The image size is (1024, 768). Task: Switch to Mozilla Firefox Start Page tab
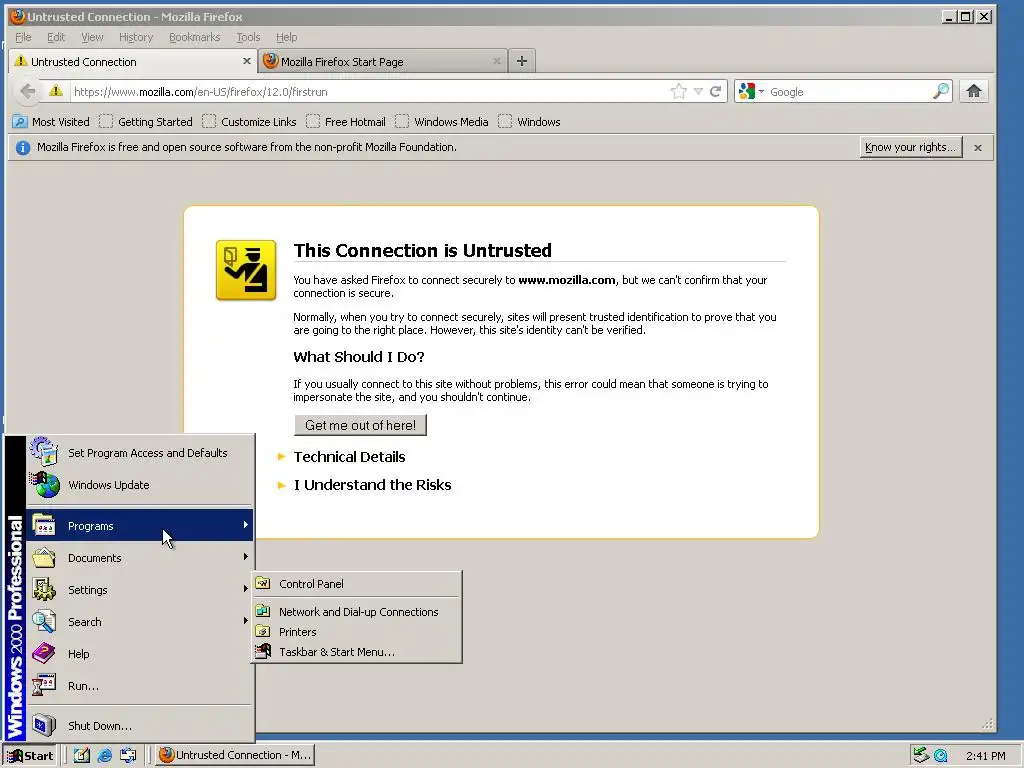(x=383, y=61)
